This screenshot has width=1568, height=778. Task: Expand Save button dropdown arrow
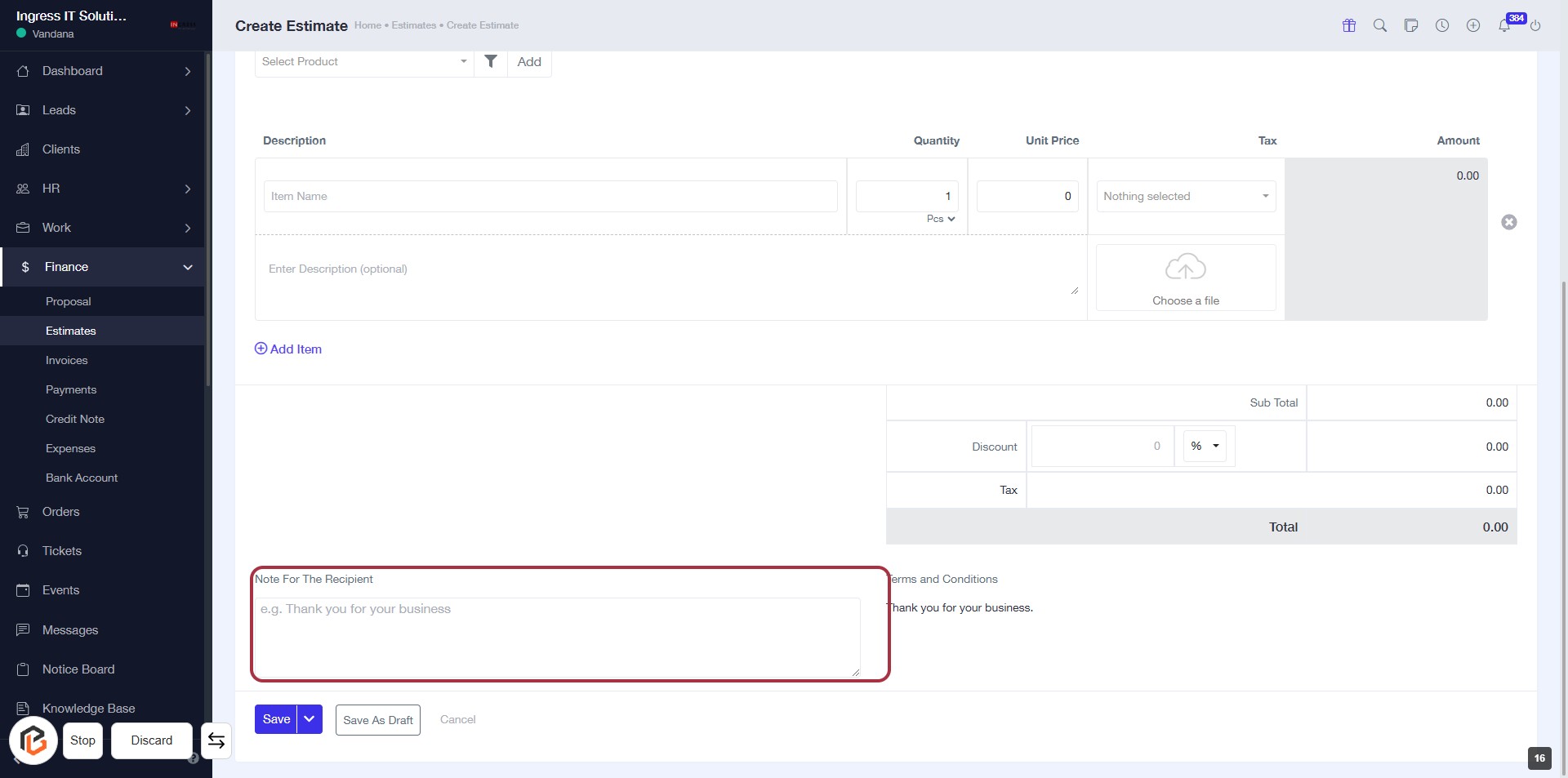coord(310,719)
